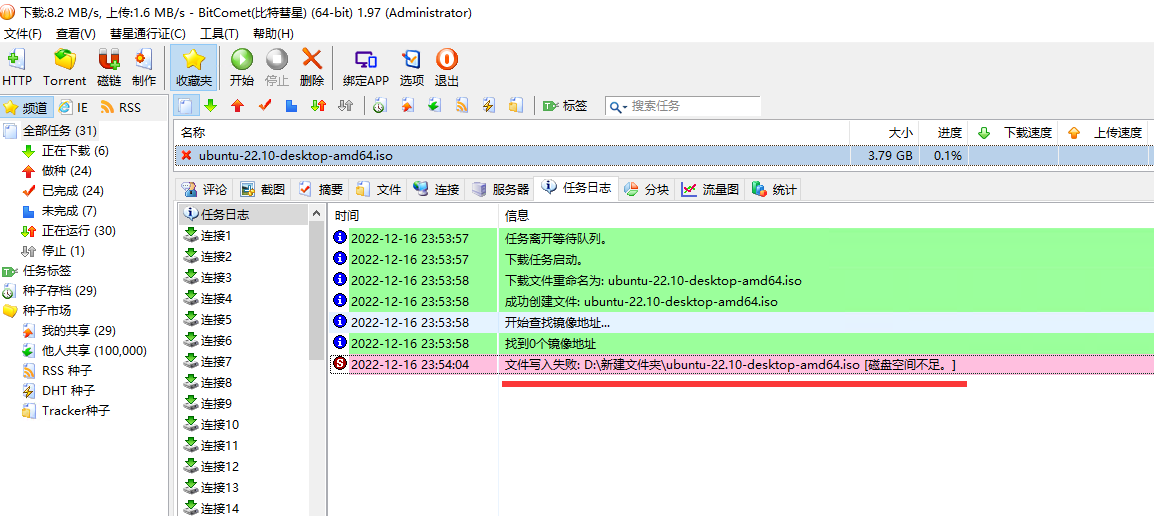Click the greyed 停止 stop button
Image resolution: width=1154 pixels, height=516 pixels.
click(x=277, y=68)
